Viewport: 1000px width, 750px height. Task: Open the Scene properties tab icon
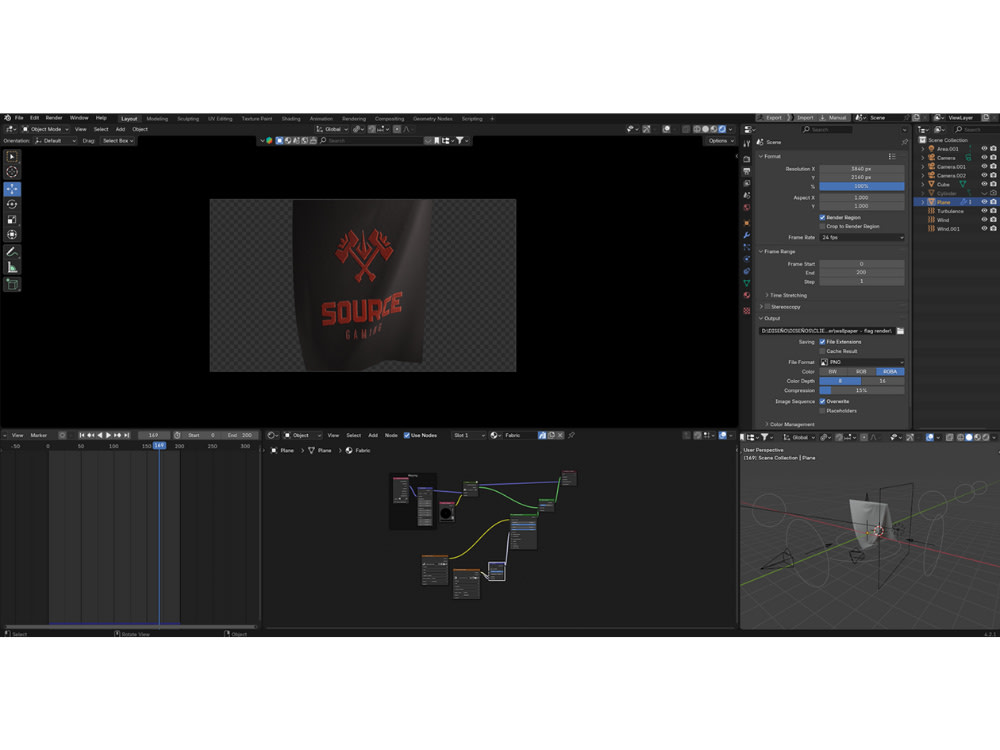click(x=747, y=196)
